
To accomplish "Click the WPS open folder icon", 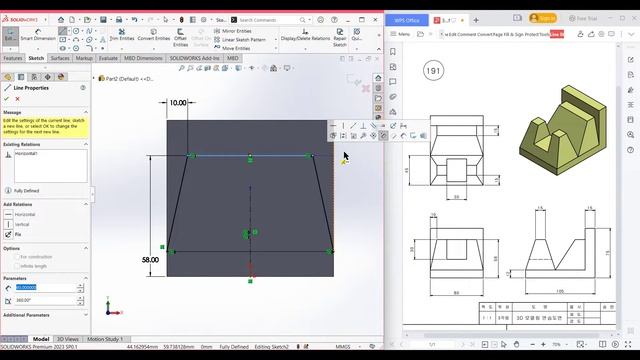I will pyautogui.click(x=420, y=34).
